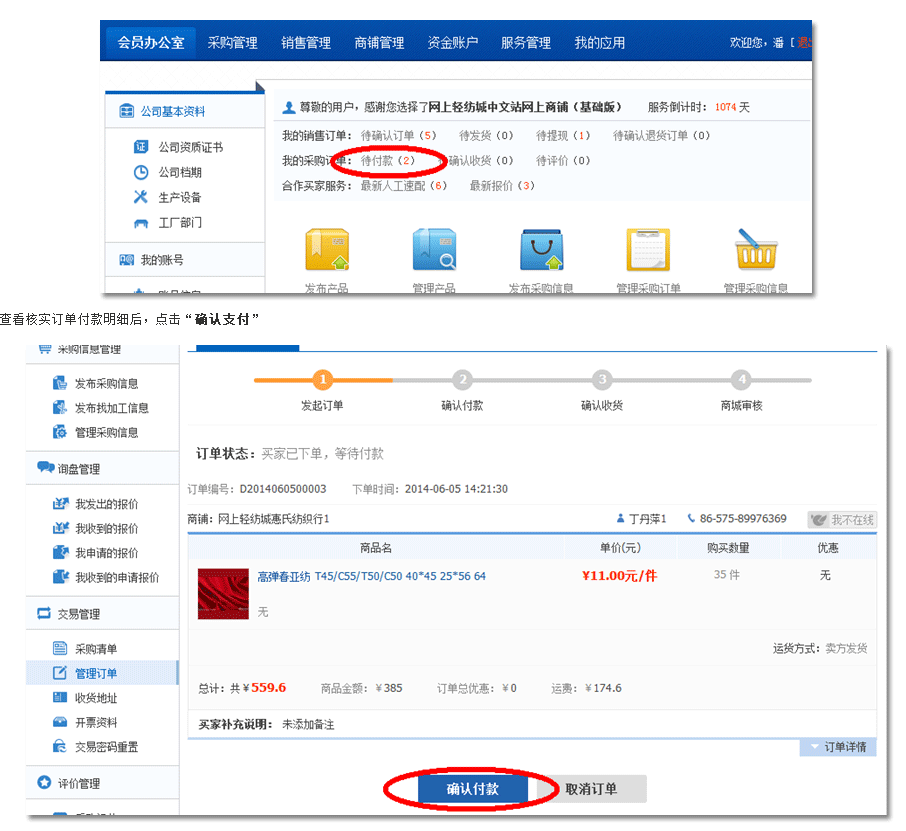The width and height of the screenshot is (906, 831).
Task: Click the red fabric product thumbnail
Action: tap(223, 594)
